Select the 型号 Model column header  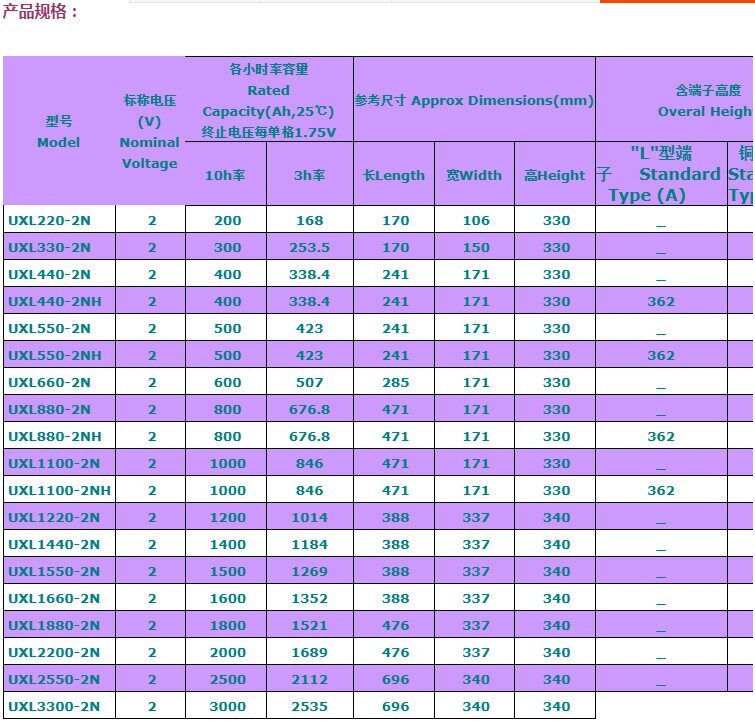coord(59,131)
